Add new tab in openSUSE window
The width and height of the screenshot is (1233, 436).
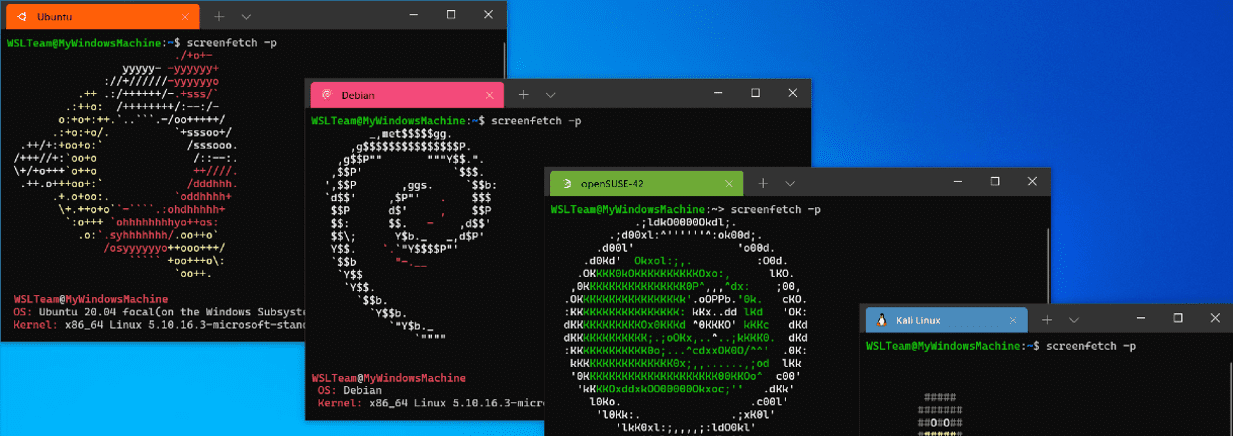coord(763,184)
